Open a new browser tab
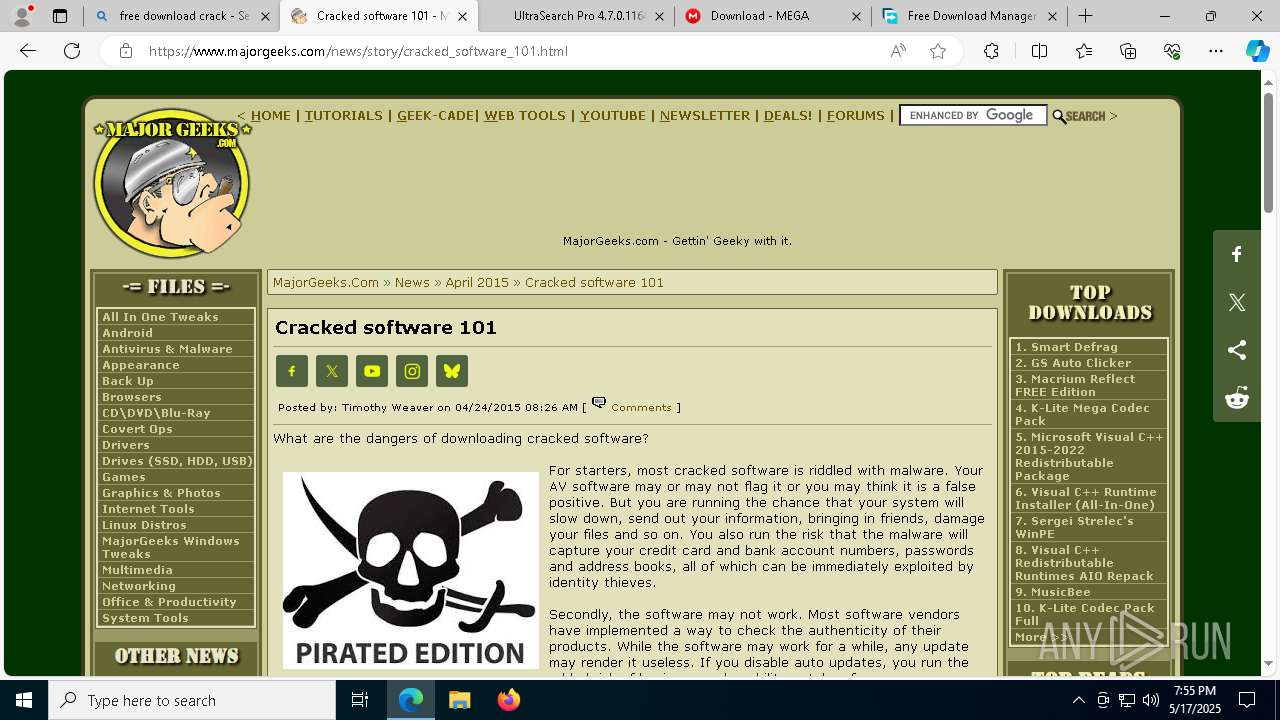 point(1085,16)
